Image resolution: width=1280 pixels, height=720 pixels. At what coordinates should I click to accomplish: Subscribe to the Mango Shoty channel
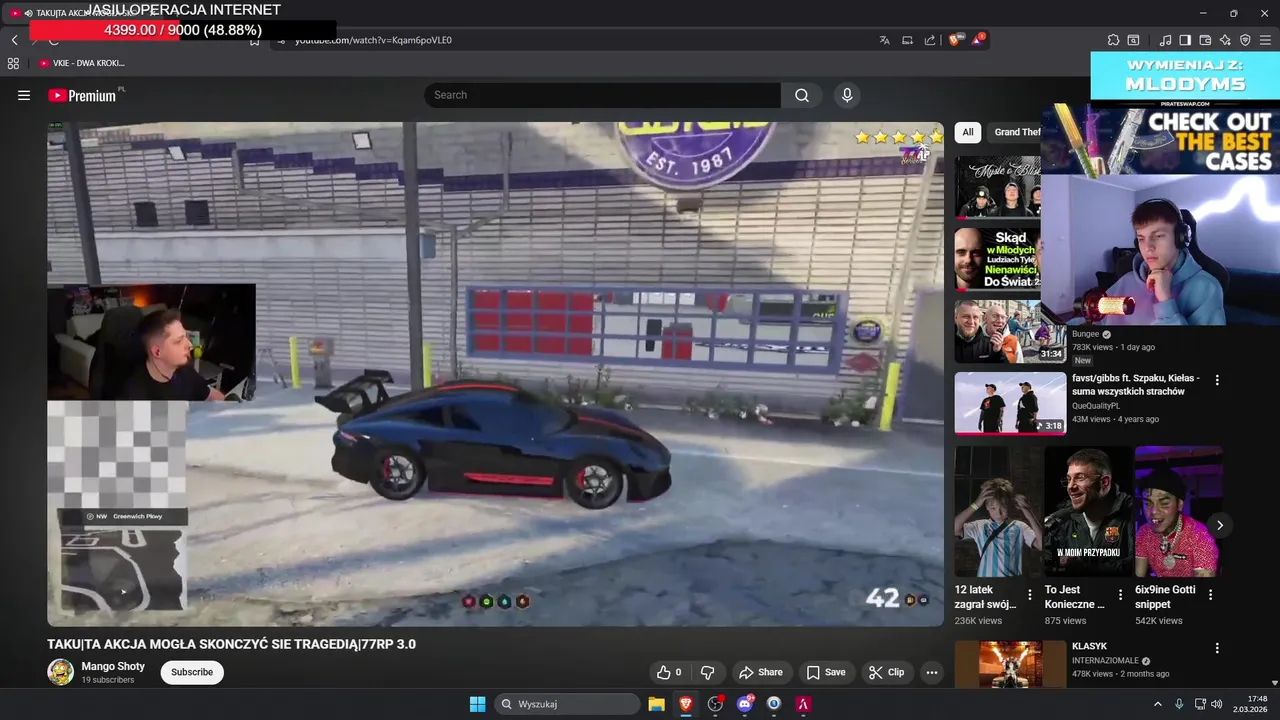192,672
